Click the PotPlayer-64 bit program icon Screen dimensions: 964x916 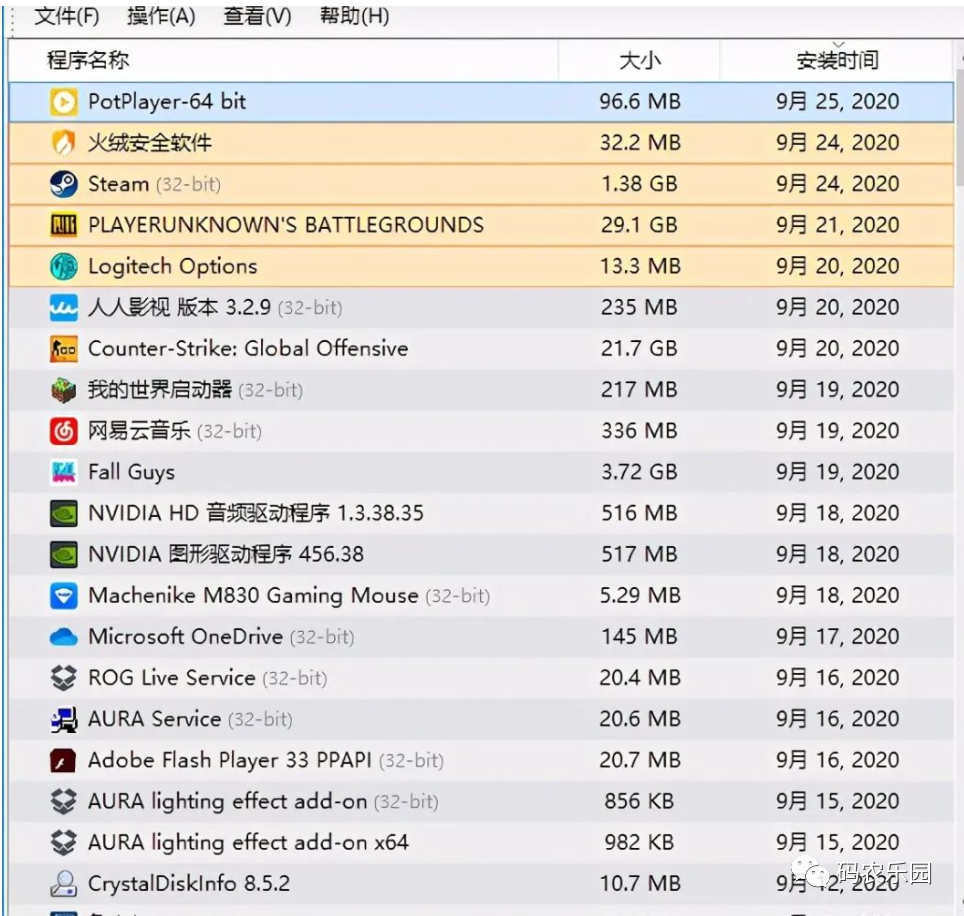coord(64,102)
